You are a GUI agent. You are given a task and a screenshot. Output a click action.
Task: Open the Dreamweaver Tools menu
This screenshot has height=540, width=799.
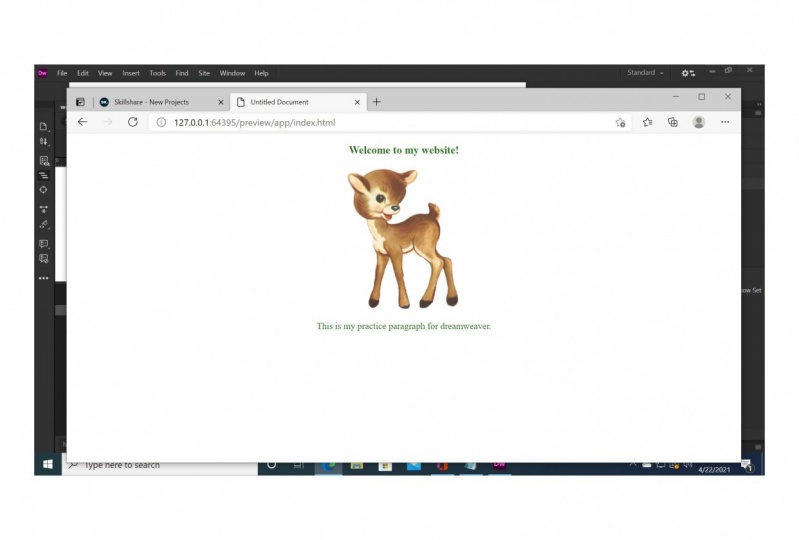tap(157, 73)
